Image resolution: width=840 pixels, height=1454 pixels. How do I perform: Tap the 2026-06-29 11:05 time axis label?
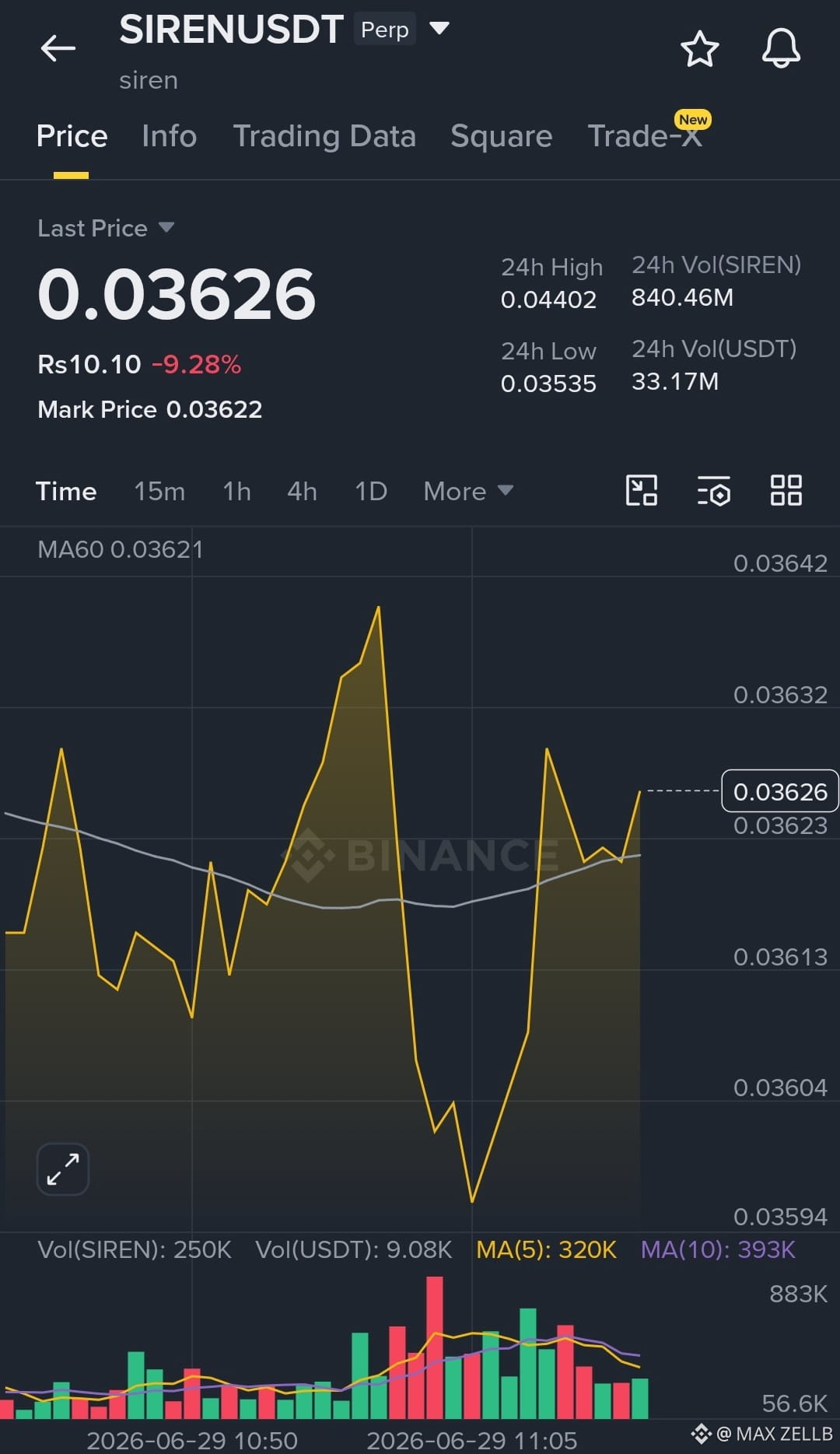click(472, 1441)
